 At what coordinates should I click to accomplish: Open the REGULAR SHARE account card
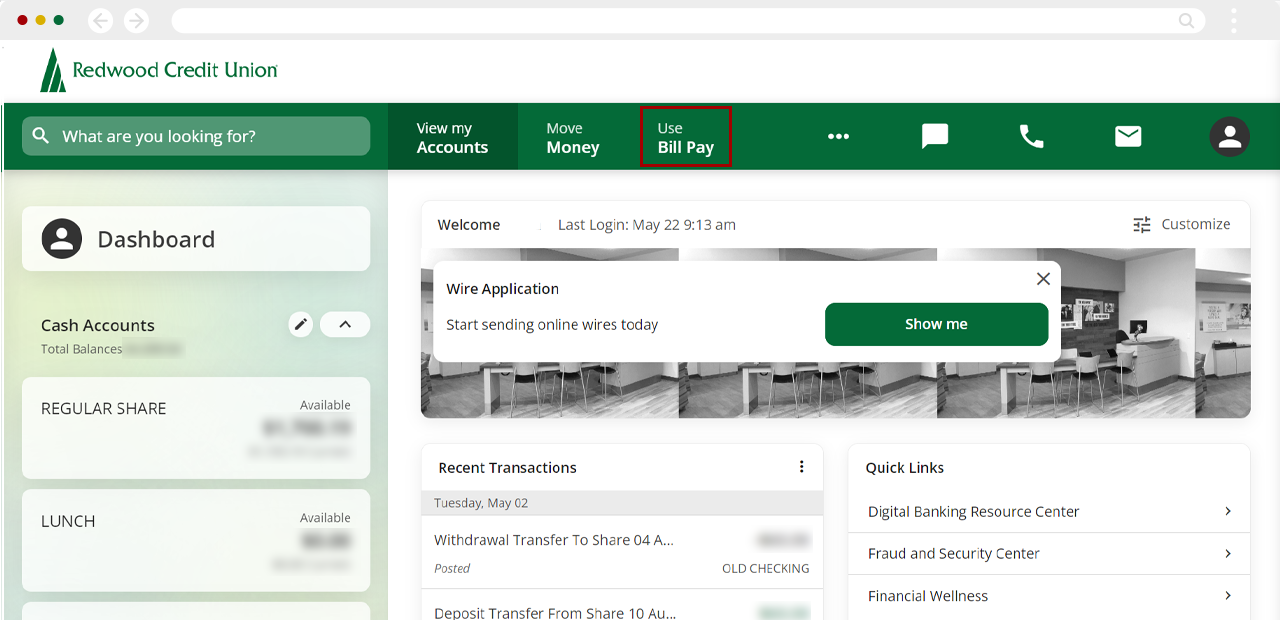click(x=196, y=428)
